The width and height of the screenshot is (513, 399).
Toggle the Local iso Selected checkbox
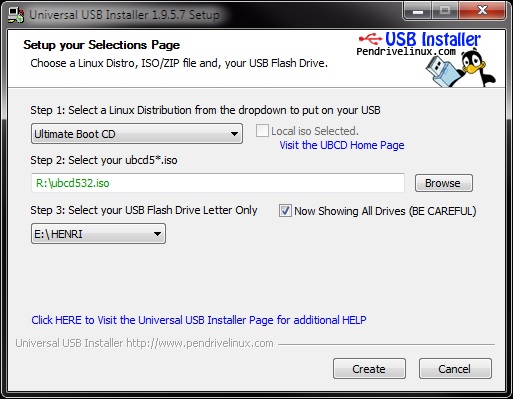pos(262,131)
